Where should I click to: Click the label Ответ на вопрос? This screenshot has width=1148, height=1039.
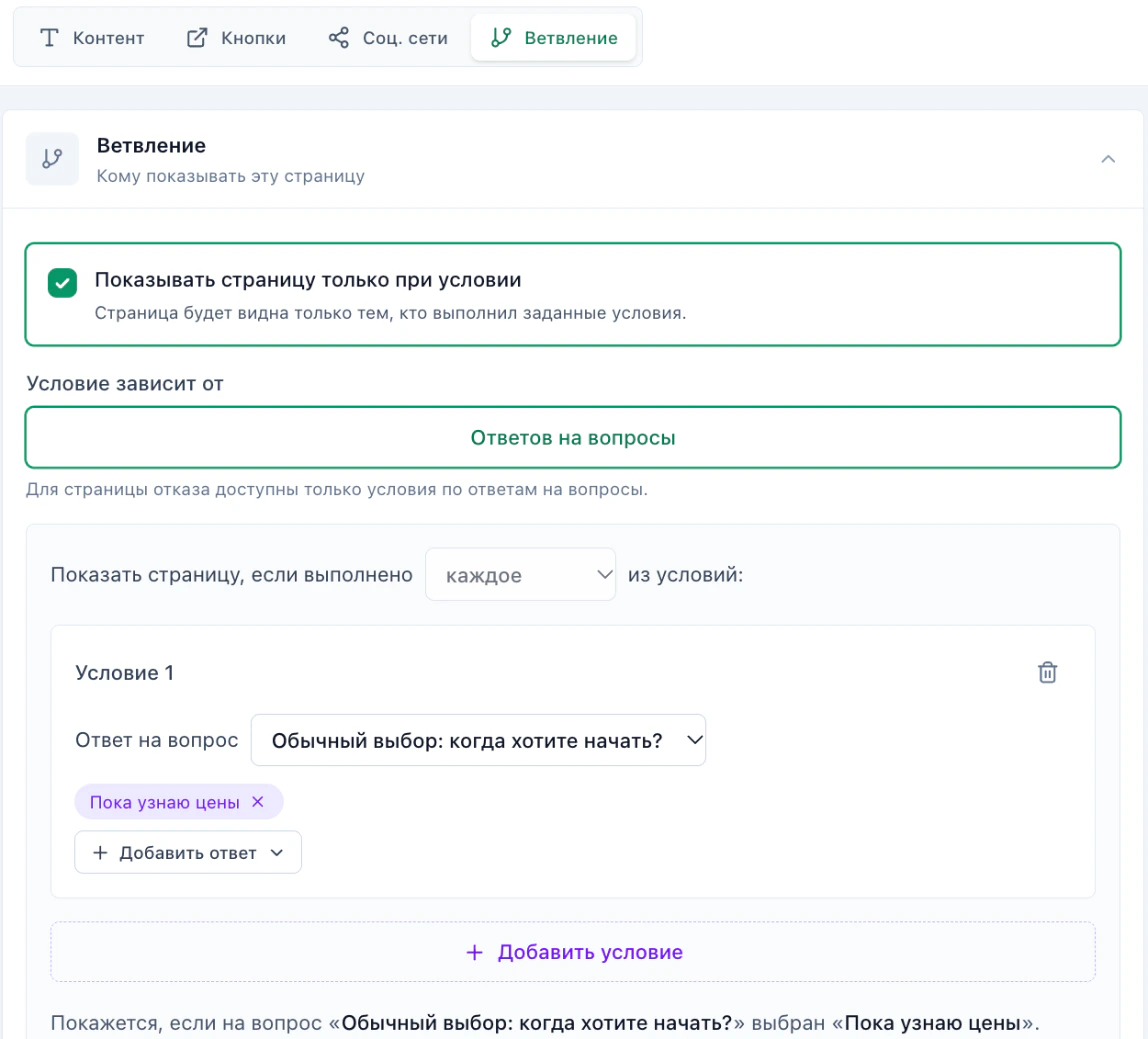(157, 740)
